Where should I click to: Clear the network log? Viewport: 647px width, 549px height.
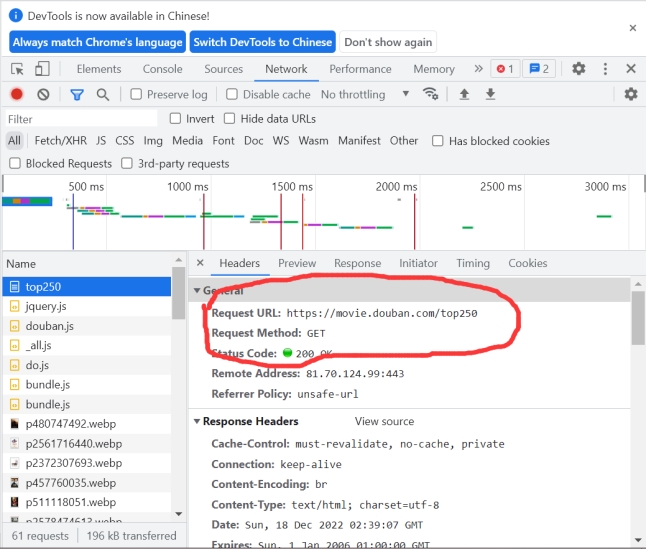click(x=43, y=95)
